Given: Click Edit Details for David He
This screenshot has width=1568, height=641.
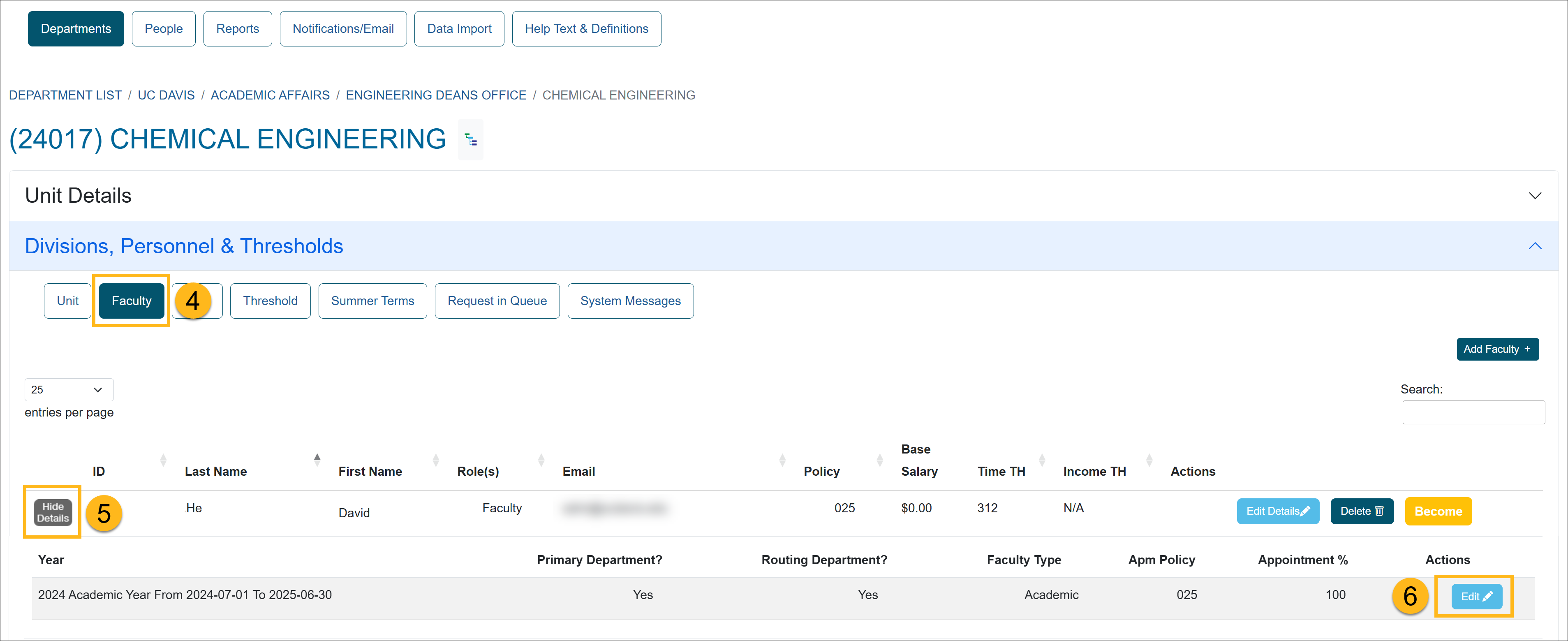Looking at the screenshot, I should 1278,511.
